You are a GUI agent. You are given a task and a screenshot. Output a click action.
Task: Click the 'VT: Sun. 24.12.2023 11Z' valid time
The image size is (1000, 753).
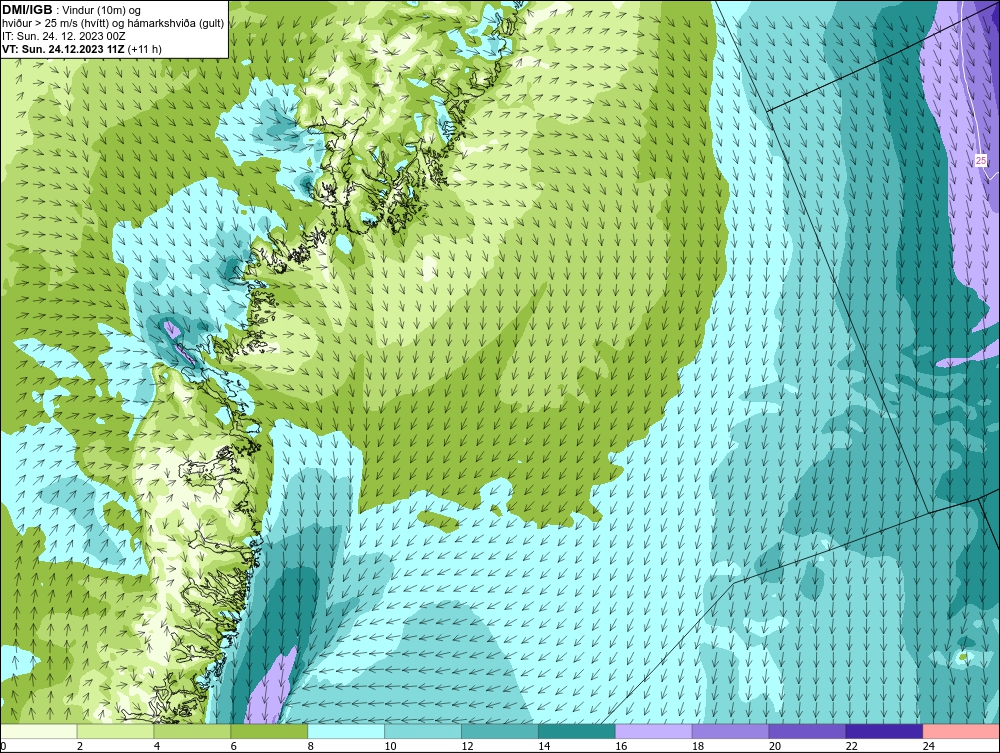point(63,49)
